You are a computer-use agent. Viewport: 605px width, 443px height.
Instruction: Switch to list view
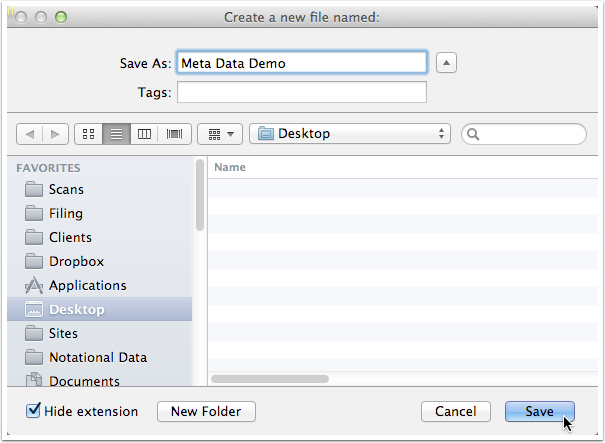pyautogui.click(x=117, y=134)
